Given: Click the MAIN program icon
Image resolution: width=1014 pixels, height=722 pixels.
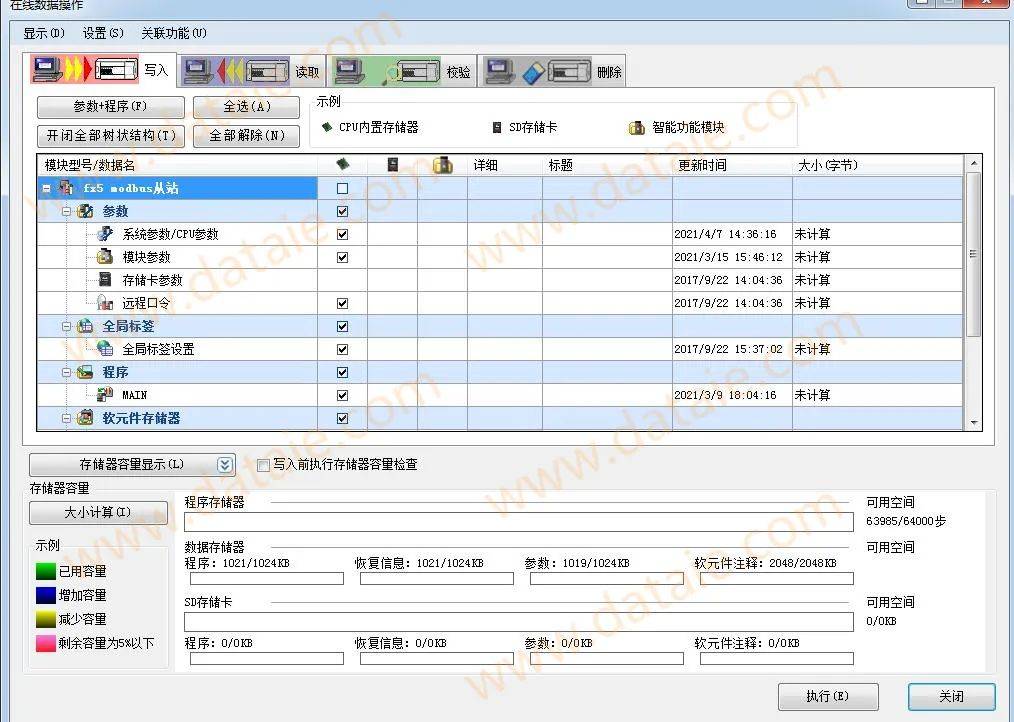Looking at the screenshot, I should (x=105, y=395).
